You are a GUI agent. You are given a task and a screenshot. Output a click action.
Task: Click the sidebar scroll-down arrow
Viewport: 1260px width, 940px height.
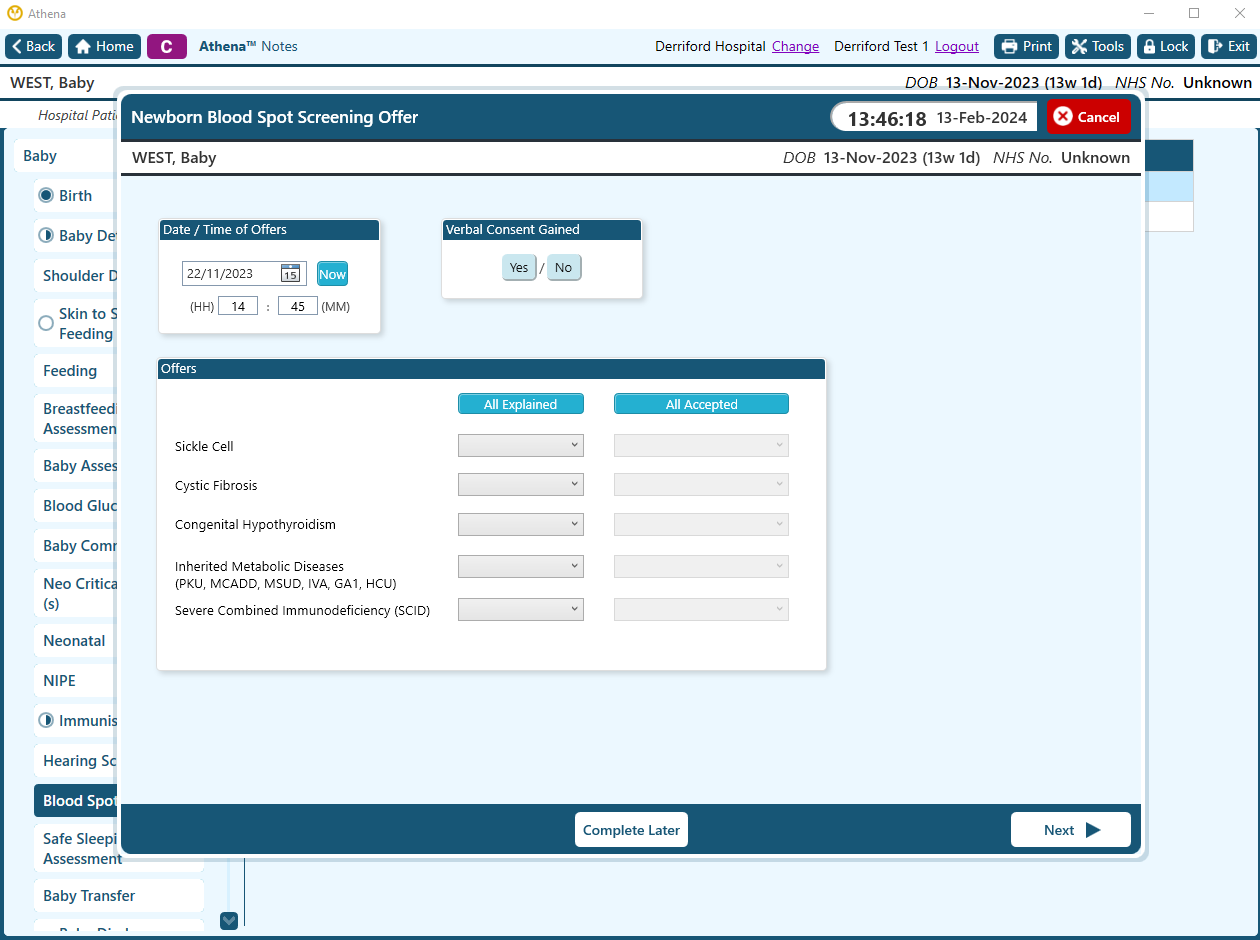pyautogui.click(x=229, y=920)
